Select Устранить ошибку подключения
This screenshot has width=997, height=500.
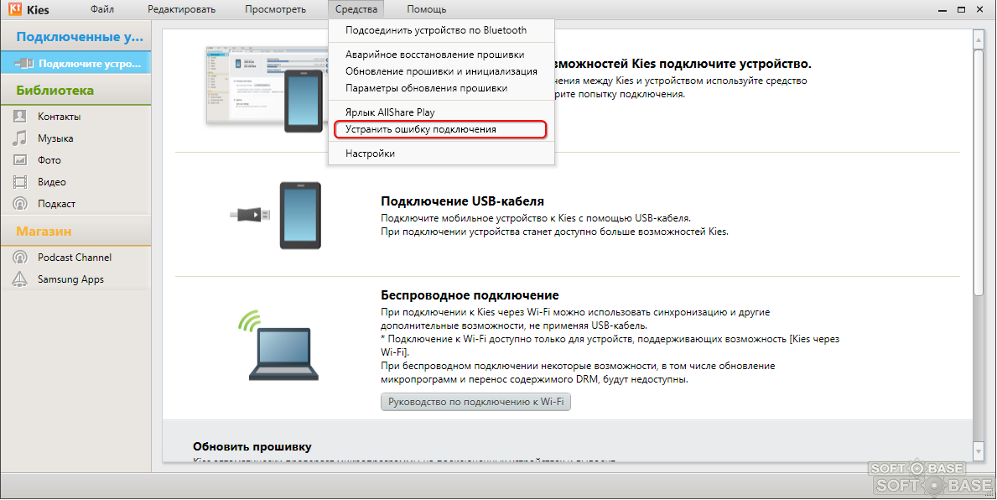[x=441, y=129]
